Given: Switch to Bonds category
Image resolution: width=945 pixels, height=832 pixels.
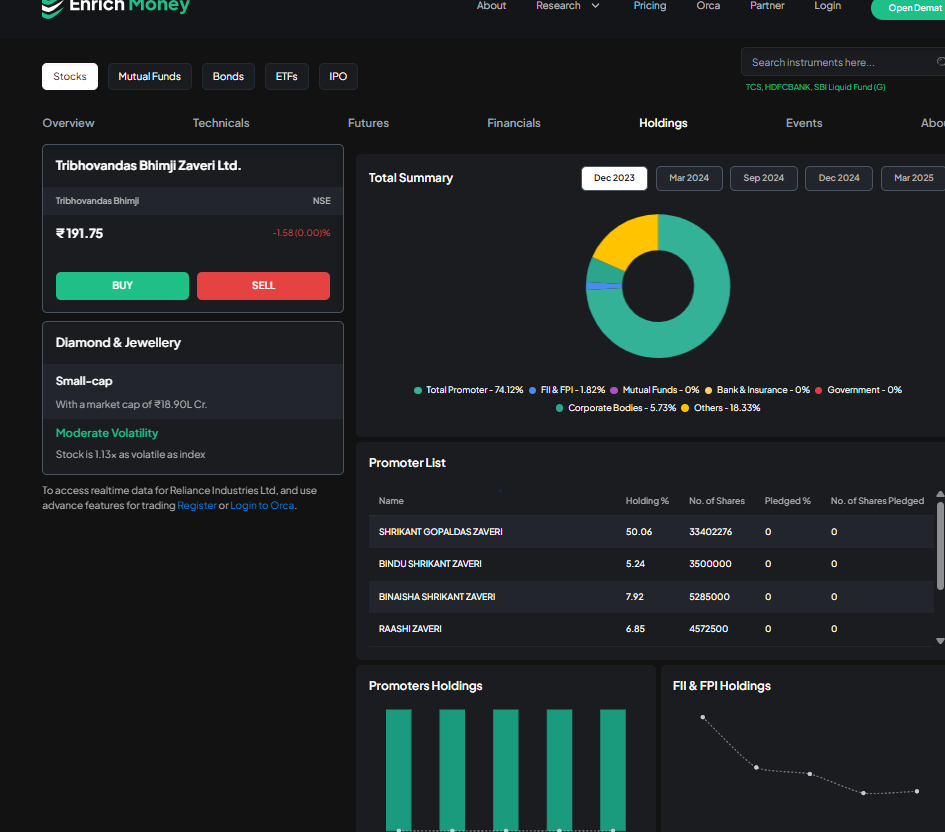Looking at the screenshot, I should [228, 77].
